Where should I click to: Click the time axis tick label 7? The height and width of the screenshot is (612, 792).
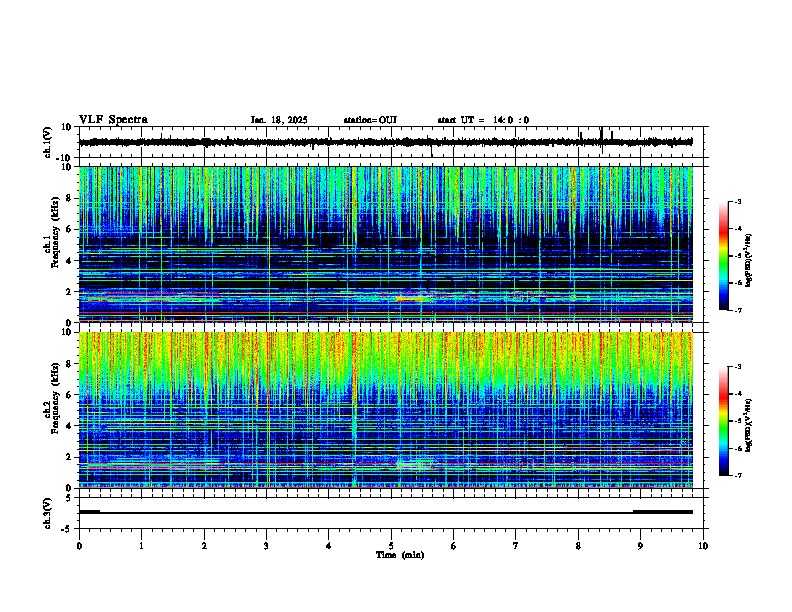point(516,546)
